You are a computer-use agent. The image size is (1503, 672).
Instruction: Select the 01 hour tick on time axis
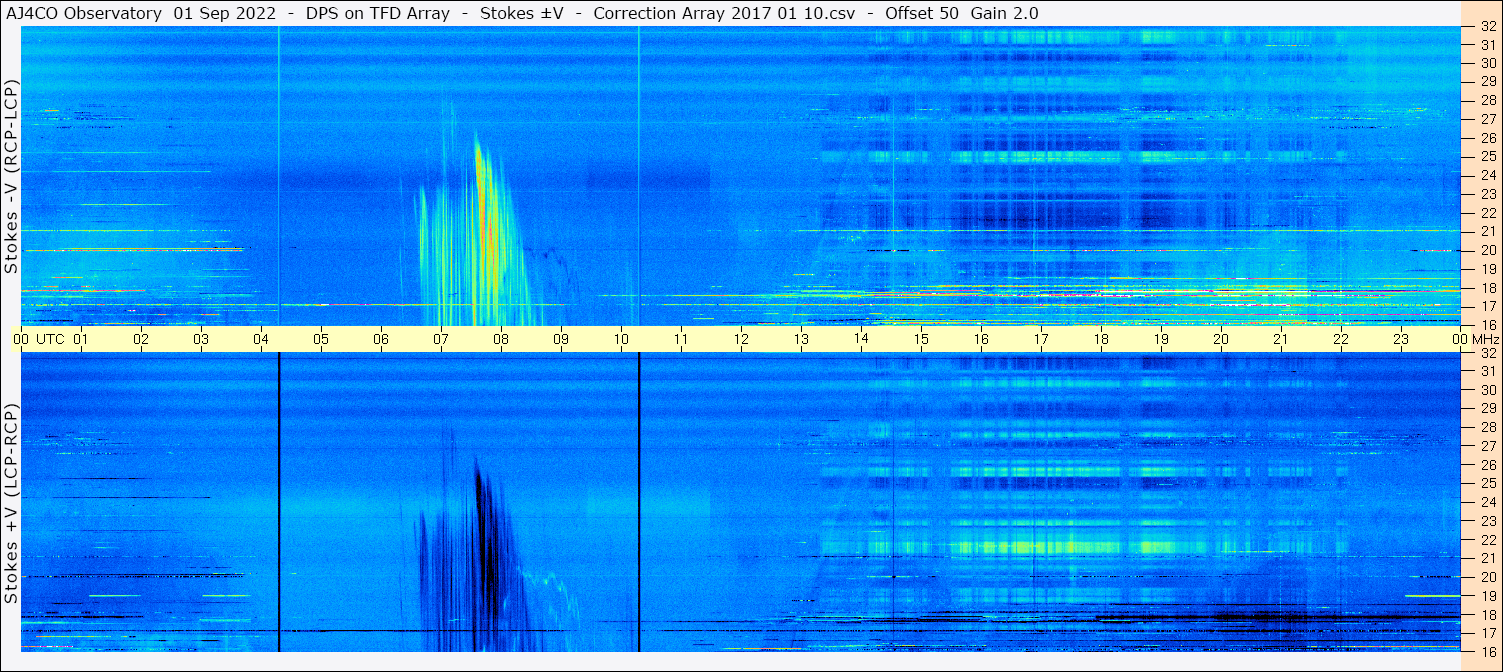[81, 339]
